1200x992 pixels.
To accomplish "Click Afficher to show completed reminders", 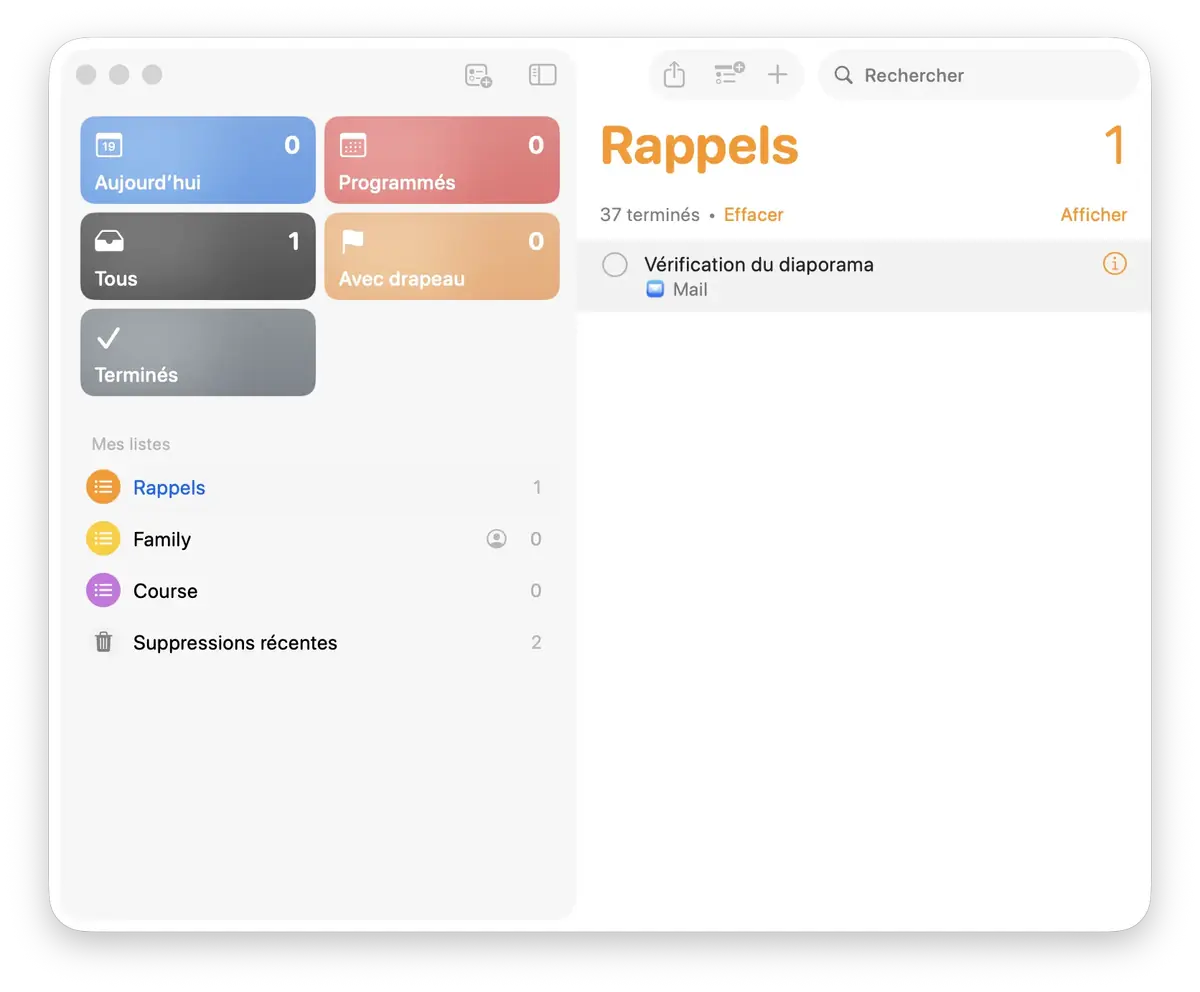I will click(1093, 215).
